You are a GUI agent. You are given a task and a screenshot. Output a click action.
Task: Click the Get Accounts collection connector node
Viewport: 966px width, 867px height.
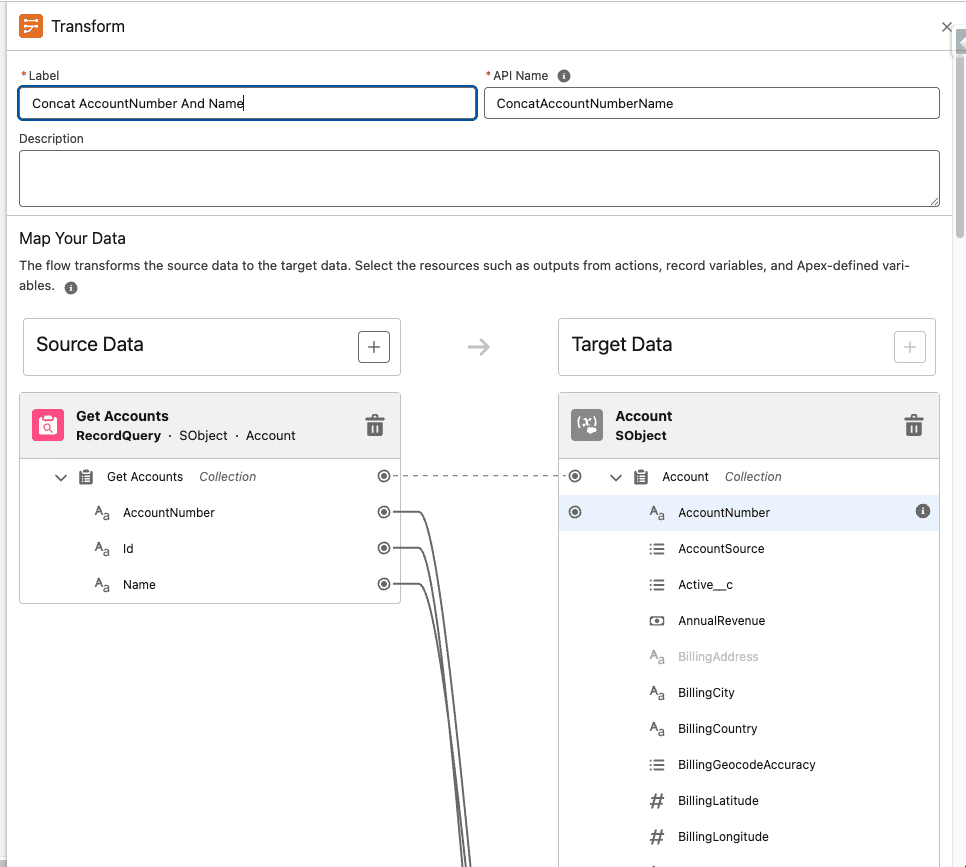(384, 477)
